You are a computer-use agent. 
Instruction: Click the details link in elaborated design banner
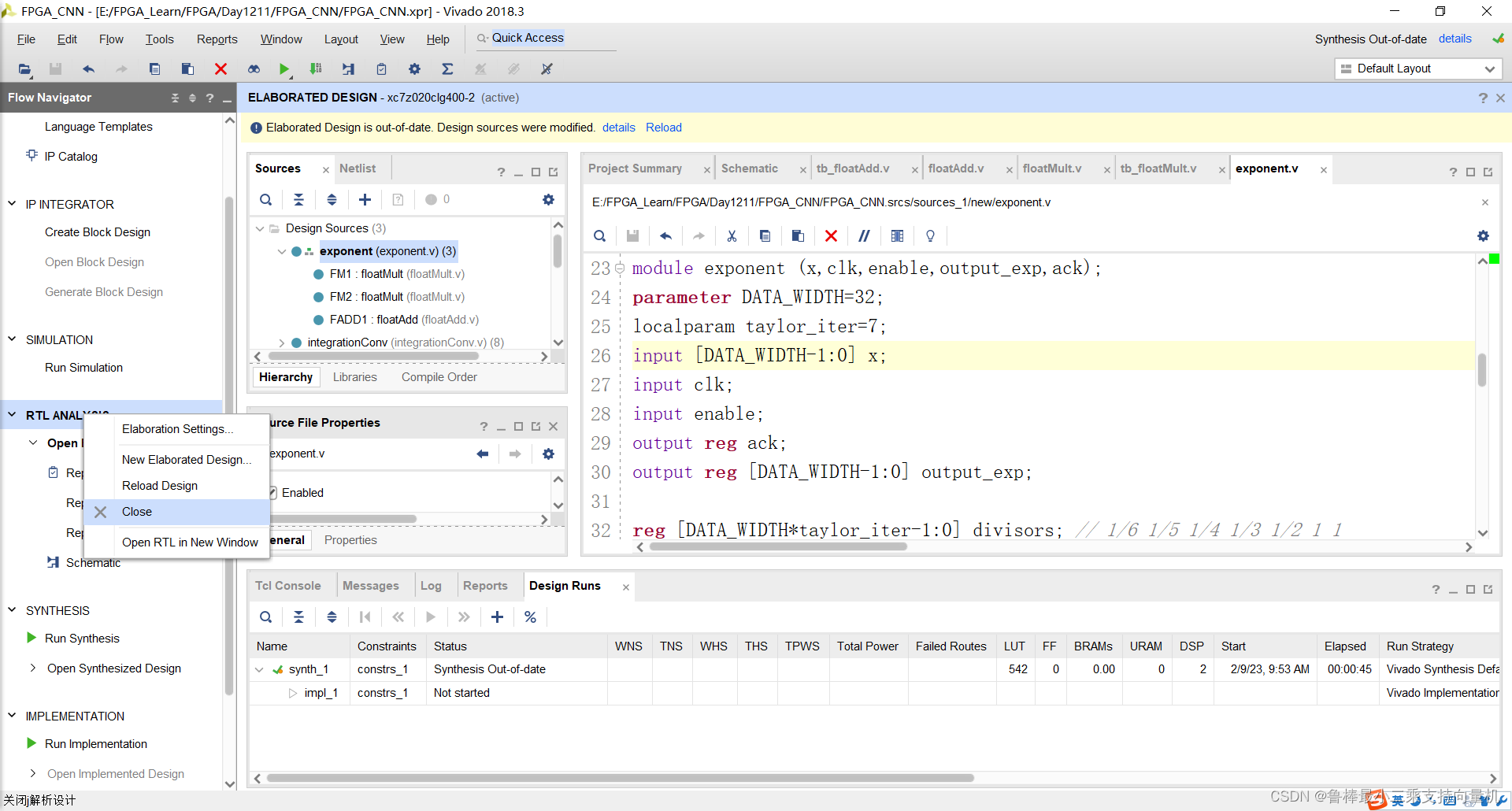coord(618,128)
